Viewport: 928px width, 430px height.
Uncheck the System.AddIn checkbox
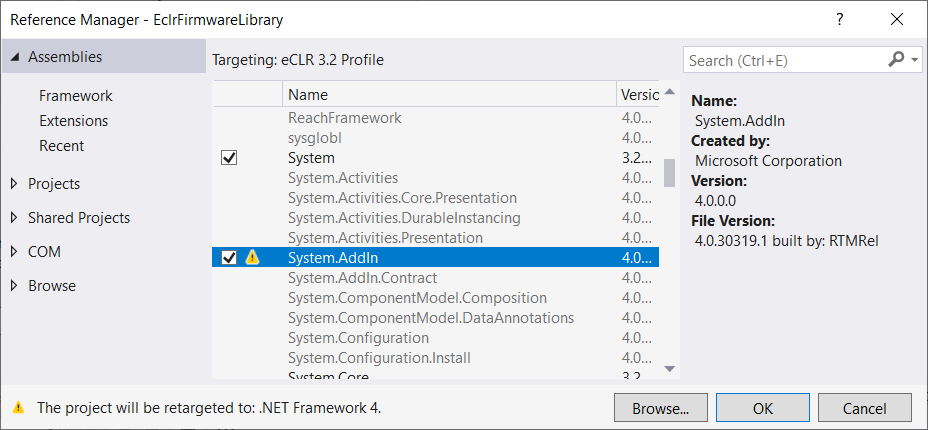229,258
